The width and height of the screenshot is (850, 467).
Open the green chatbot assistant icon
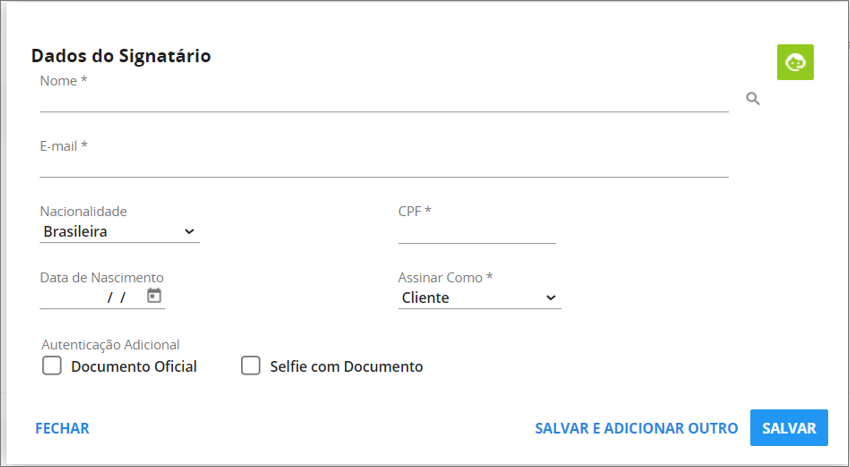click(x=795, y=62)
